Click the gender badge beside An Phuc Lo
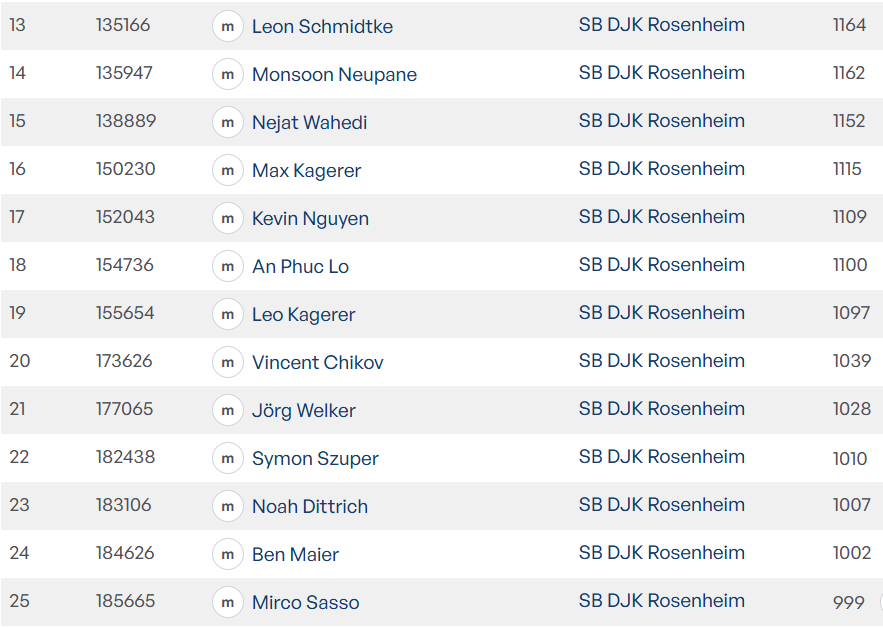 228,267
